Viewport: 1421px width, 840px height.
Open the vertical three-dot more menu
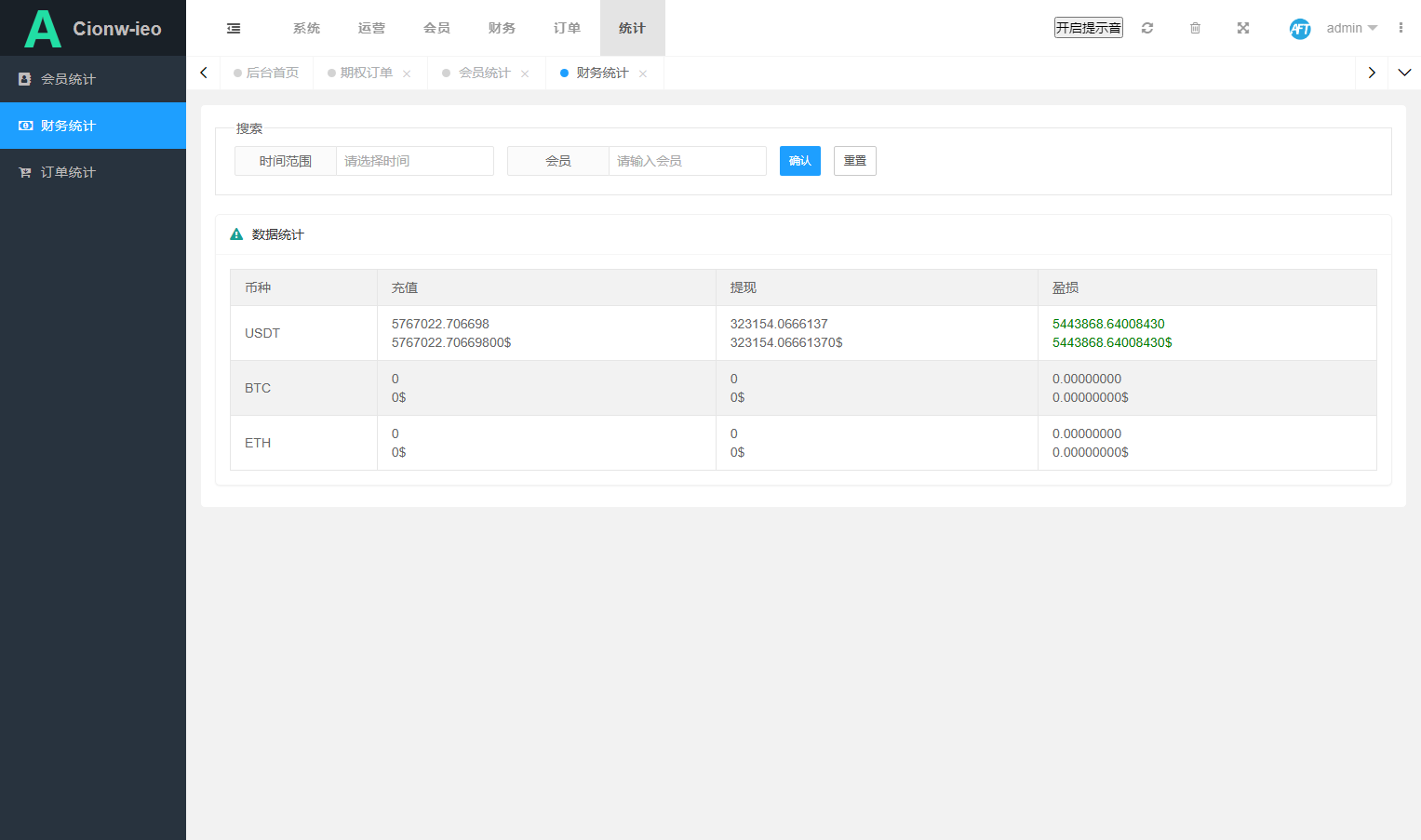tap(1401, 28)
